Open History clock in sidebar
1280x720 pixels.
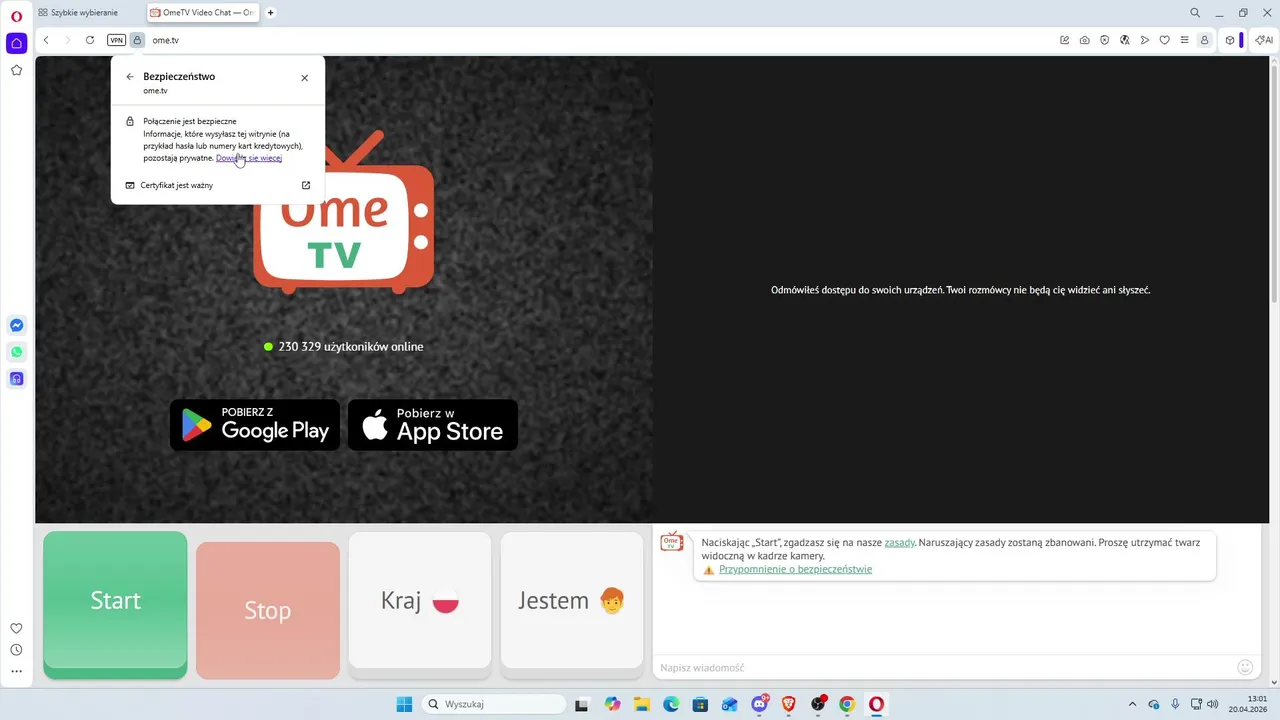click(16, 650)
